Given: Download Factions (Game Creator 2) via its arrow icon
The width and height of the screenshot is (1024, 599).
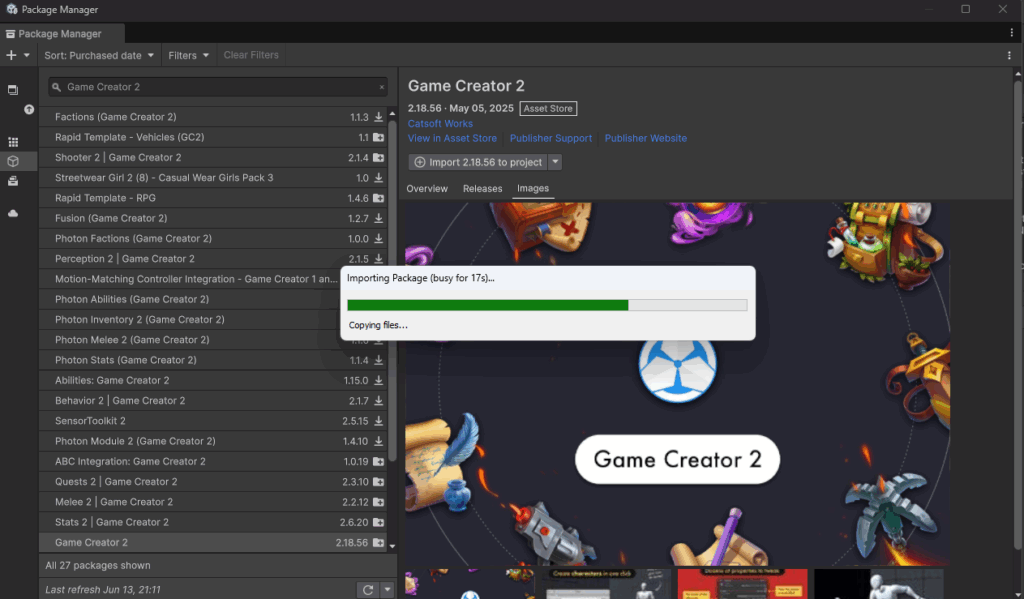Looking at the screenshot, I should click(x=378, y=117).
